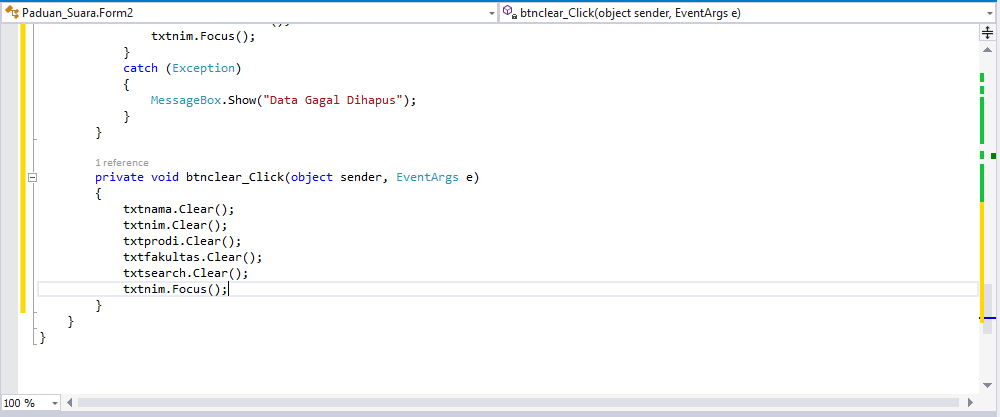Click the horizontal scrollbar left arrow
The height and width of the screenshot is (417, 1000).
tap(70, 403)
